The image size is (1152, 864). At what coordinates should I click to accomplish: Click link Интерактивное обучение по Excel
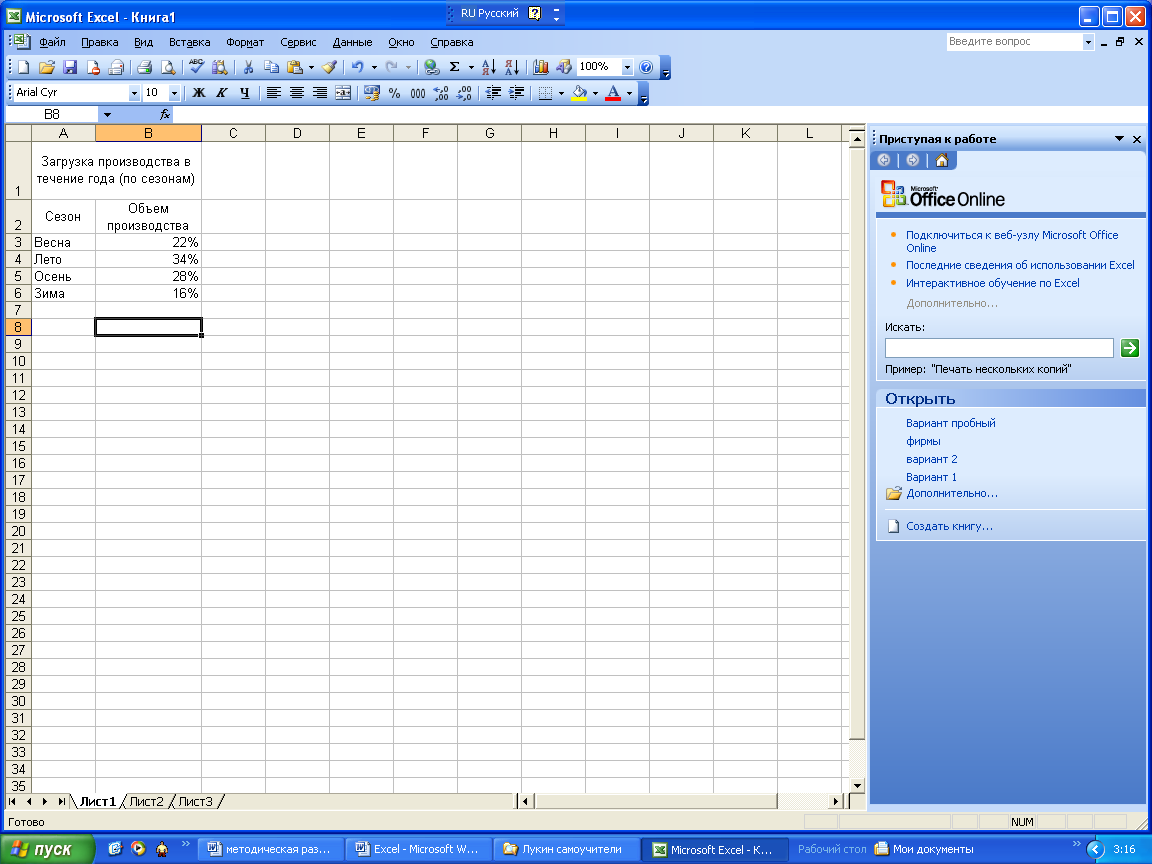pos(993,283)
